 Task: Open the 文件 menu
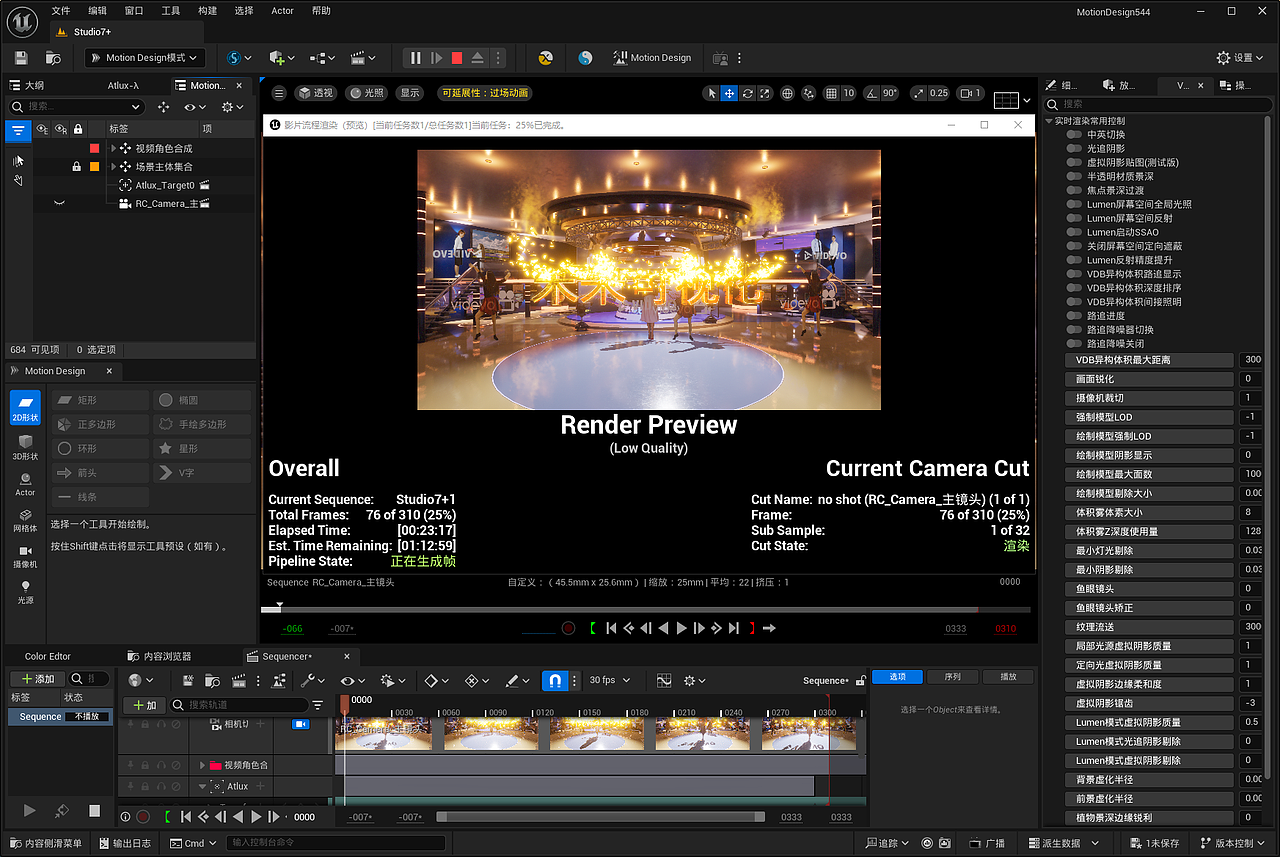(61, 11)
